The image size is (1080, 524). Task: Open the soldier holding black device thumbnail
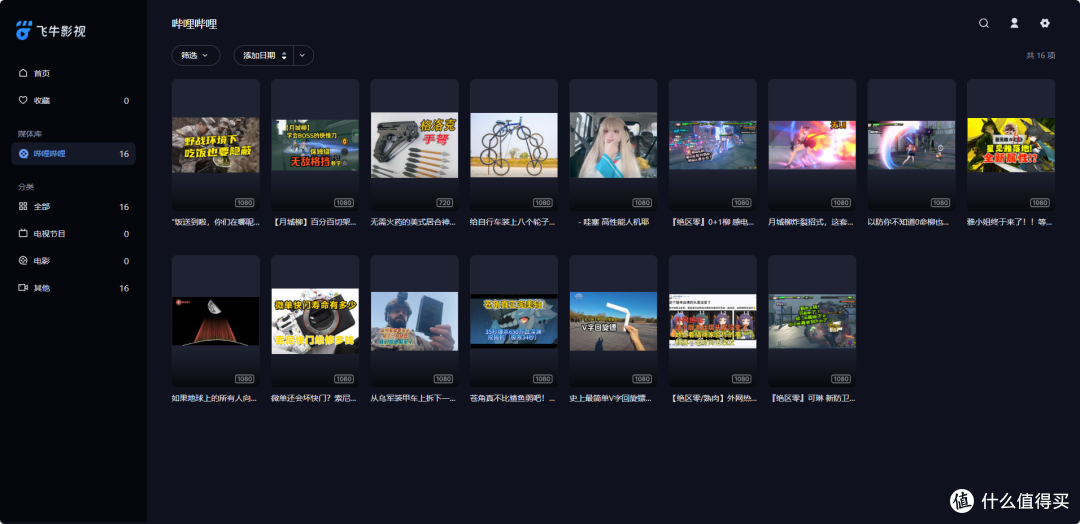(x=415, y=322)
